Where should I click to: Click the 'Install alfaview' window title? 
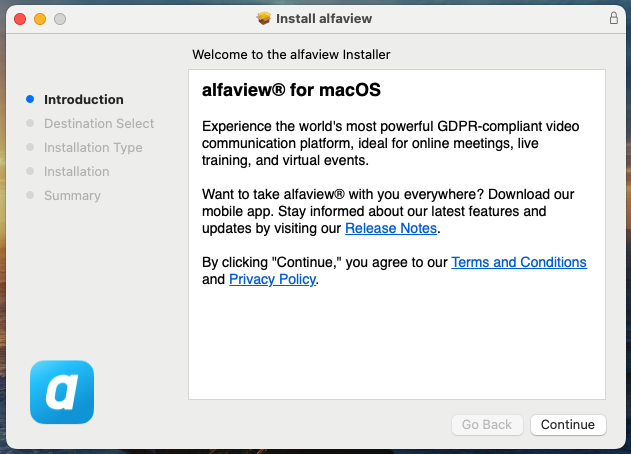coord(324,19)
